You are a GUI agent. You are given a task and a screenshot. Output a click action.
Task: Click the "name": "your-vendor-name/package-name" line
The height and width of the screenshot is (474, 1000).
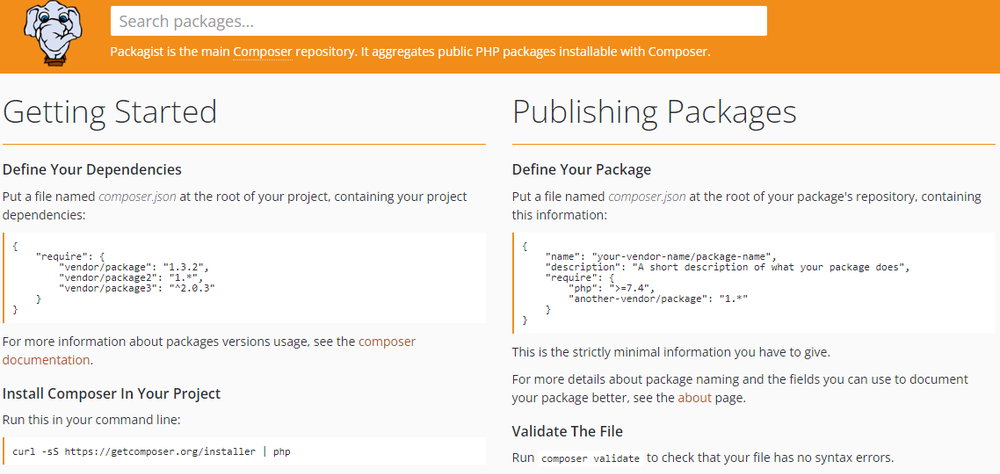pos(661,256)
